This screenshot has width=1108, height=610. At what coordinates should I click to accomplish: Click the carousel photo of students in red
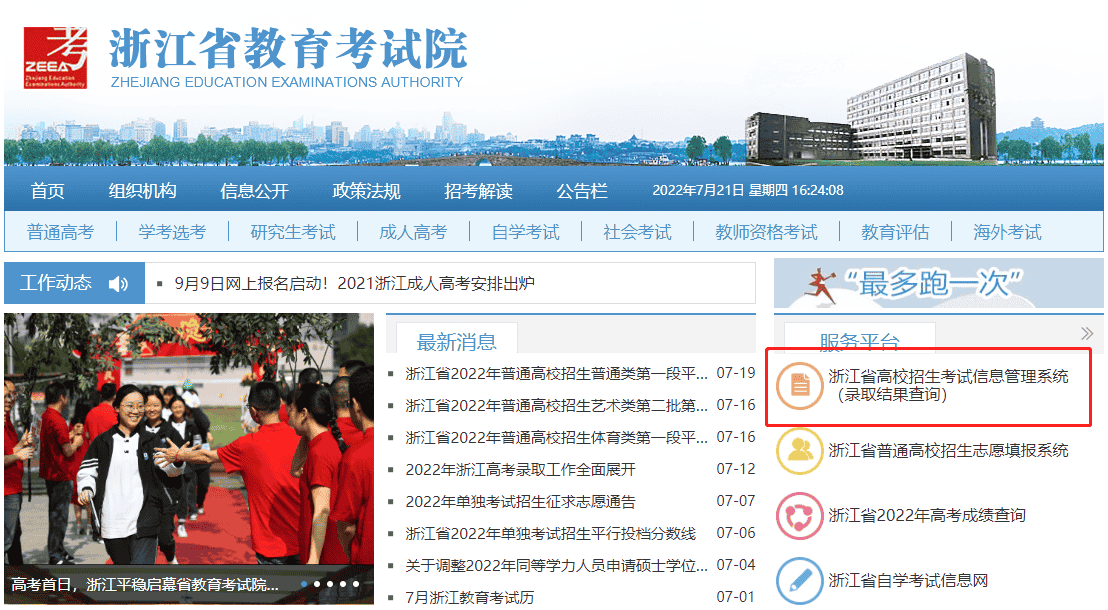[x=189, y=438]
